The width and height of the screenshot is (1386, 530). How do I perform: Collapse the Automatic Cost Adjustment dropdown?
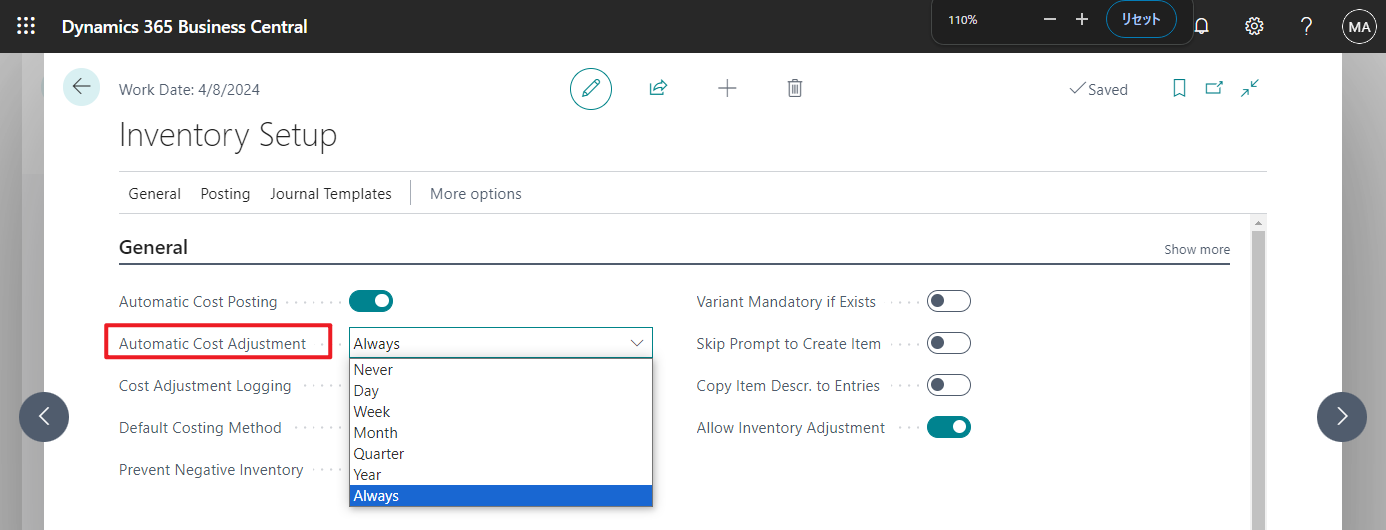tap(637, 343)
